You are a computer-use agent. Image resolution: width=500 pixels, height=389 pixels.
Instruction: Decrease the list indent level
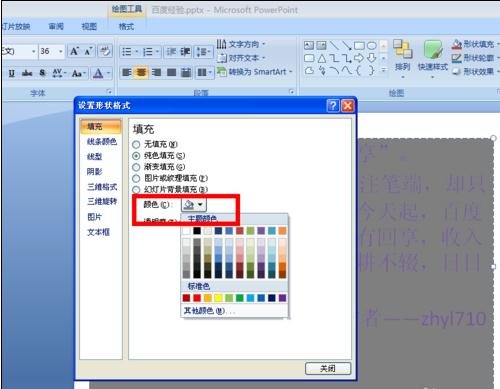[x=171, y=52]
